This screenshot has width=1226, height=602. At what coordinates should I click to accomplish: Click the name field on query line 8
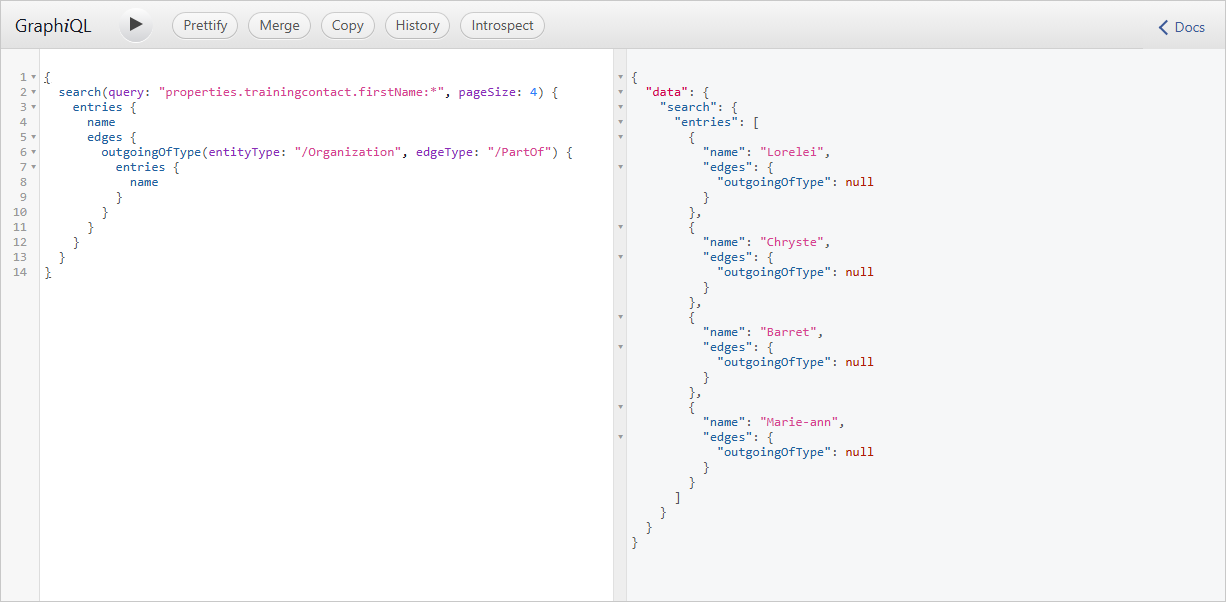pos(144,182)
